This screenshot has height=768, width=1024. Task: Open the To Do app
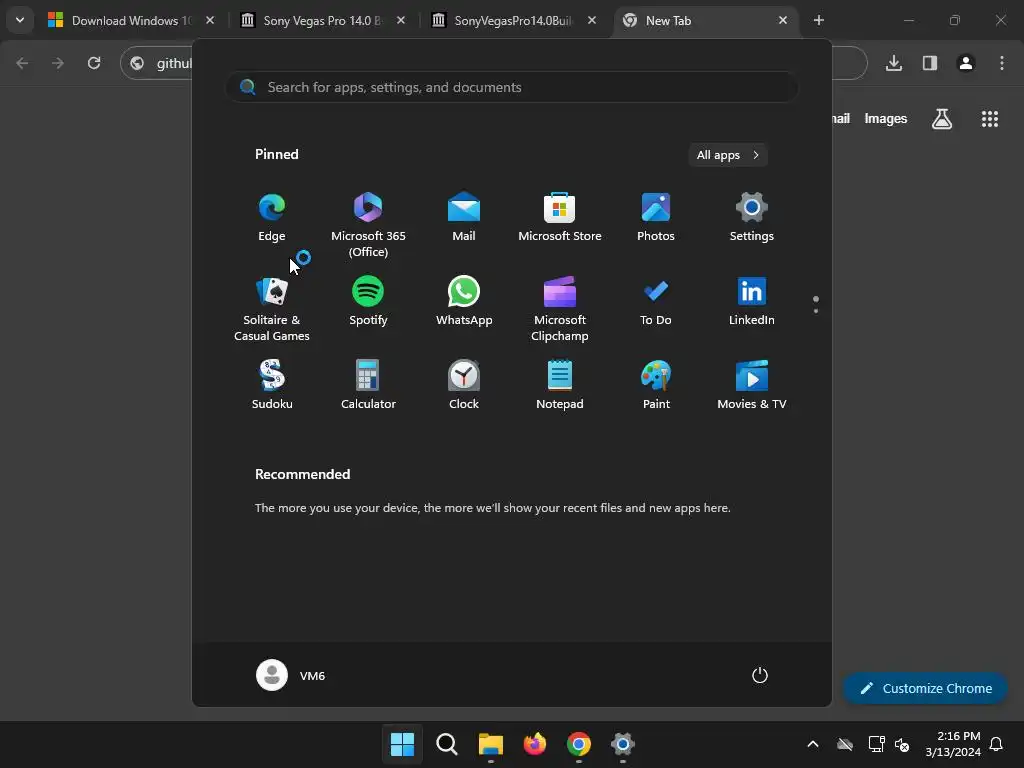(656, 302)
